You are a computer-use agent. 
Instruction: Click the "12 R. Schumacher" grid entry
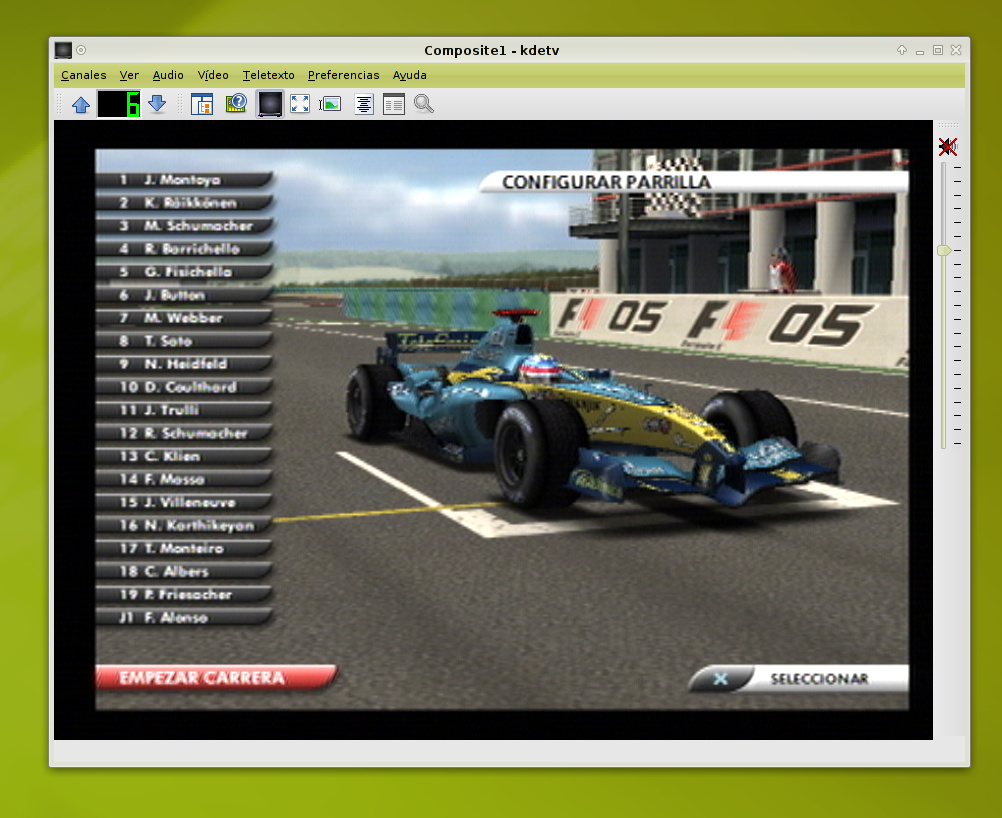point(184,433)
